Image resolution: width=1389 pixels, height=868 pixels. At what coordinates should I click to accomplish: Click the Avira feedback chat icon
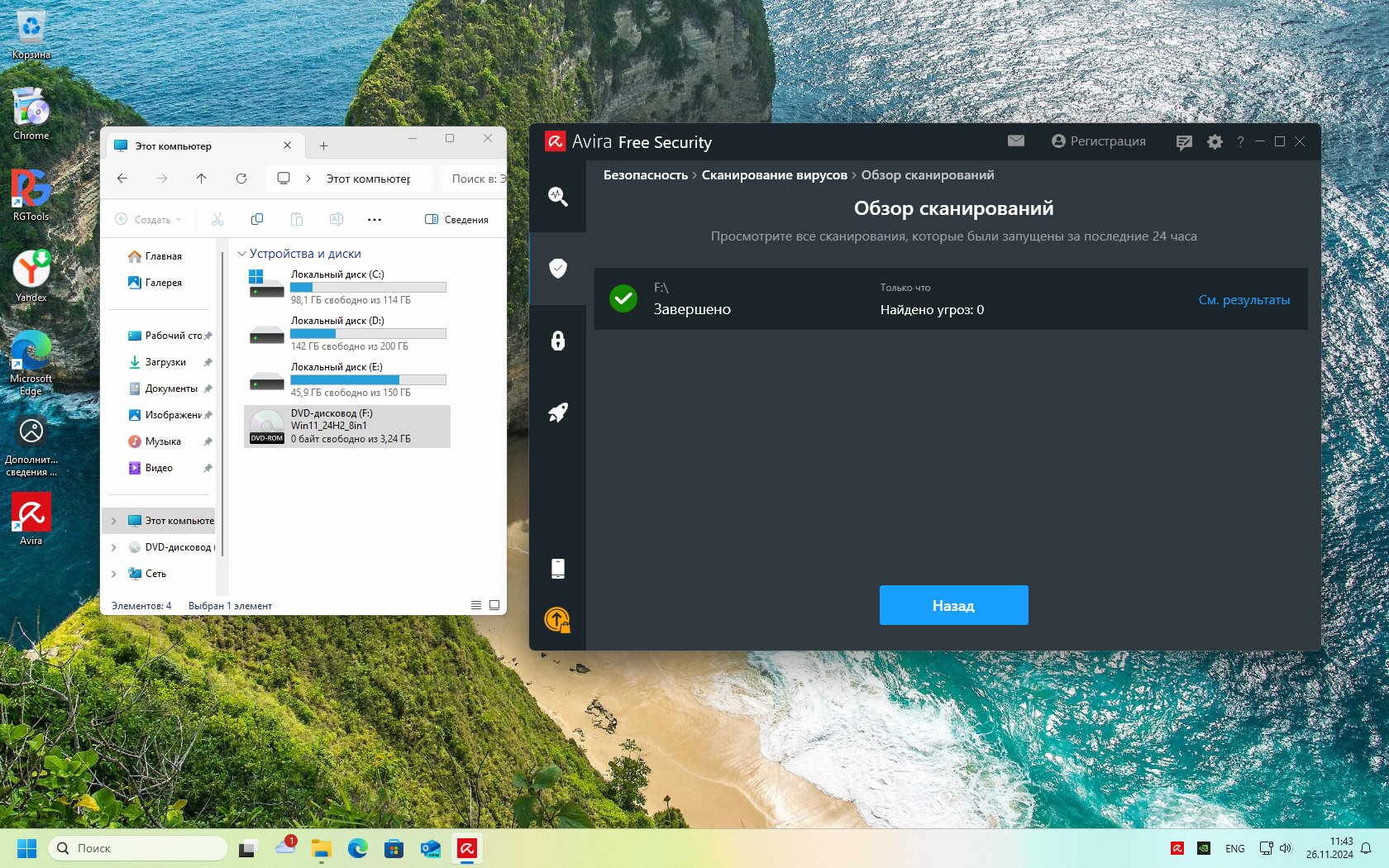tap(1183, 142)
